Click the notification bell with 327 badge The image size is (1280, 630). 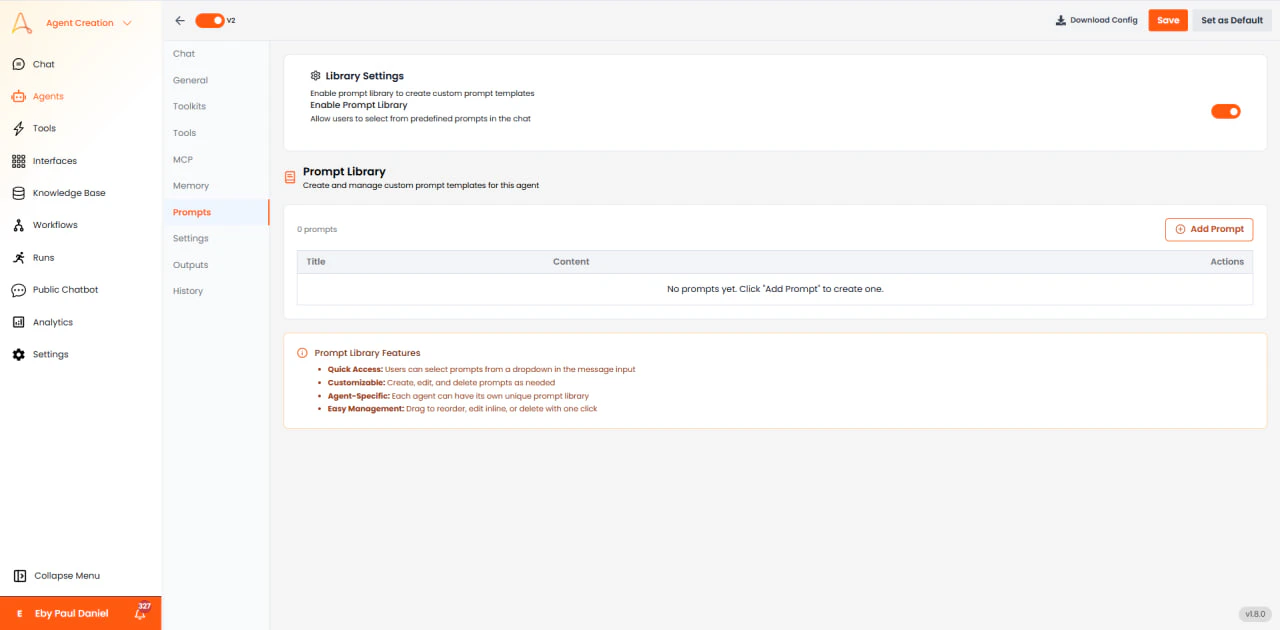(141, 613)
